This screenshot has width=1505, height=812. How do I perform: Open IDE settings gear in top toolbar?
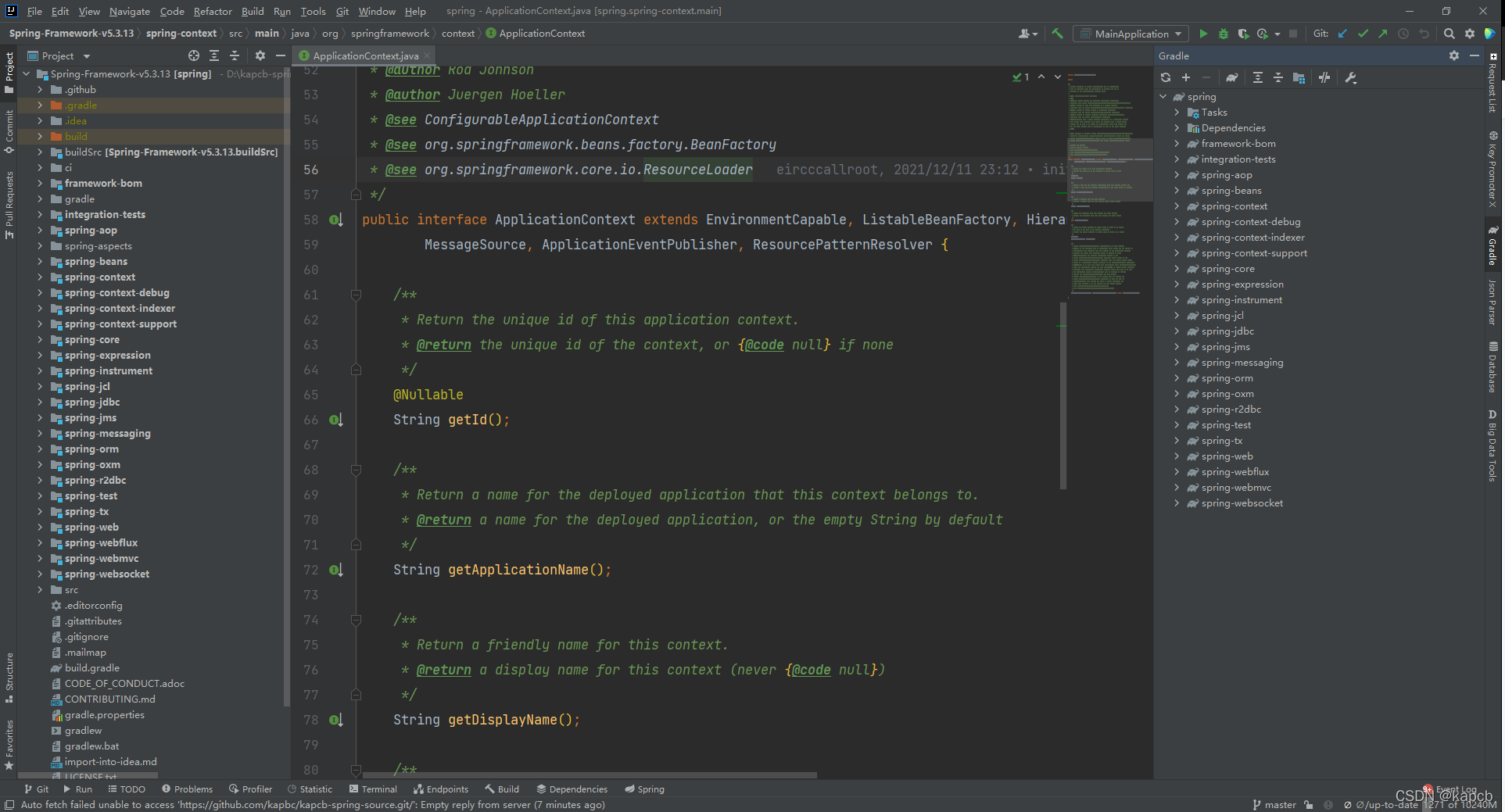pyautogui.click(x=1470, y=34)
